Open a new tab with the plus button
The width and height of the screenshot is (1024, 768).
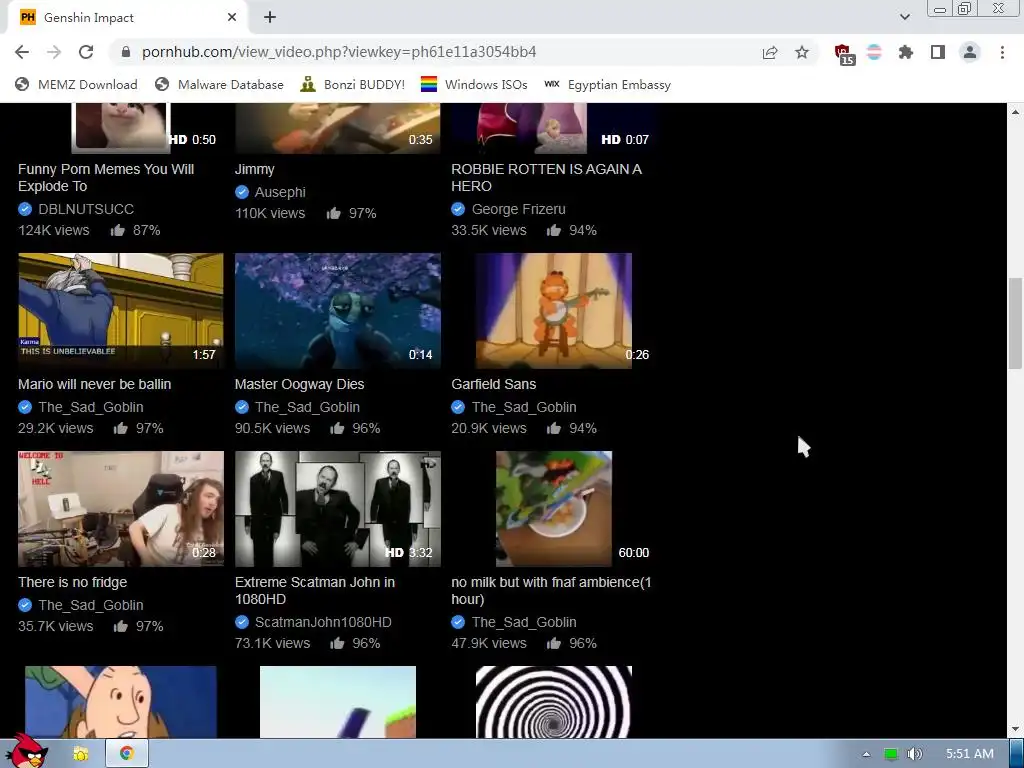tap(270, 17)
